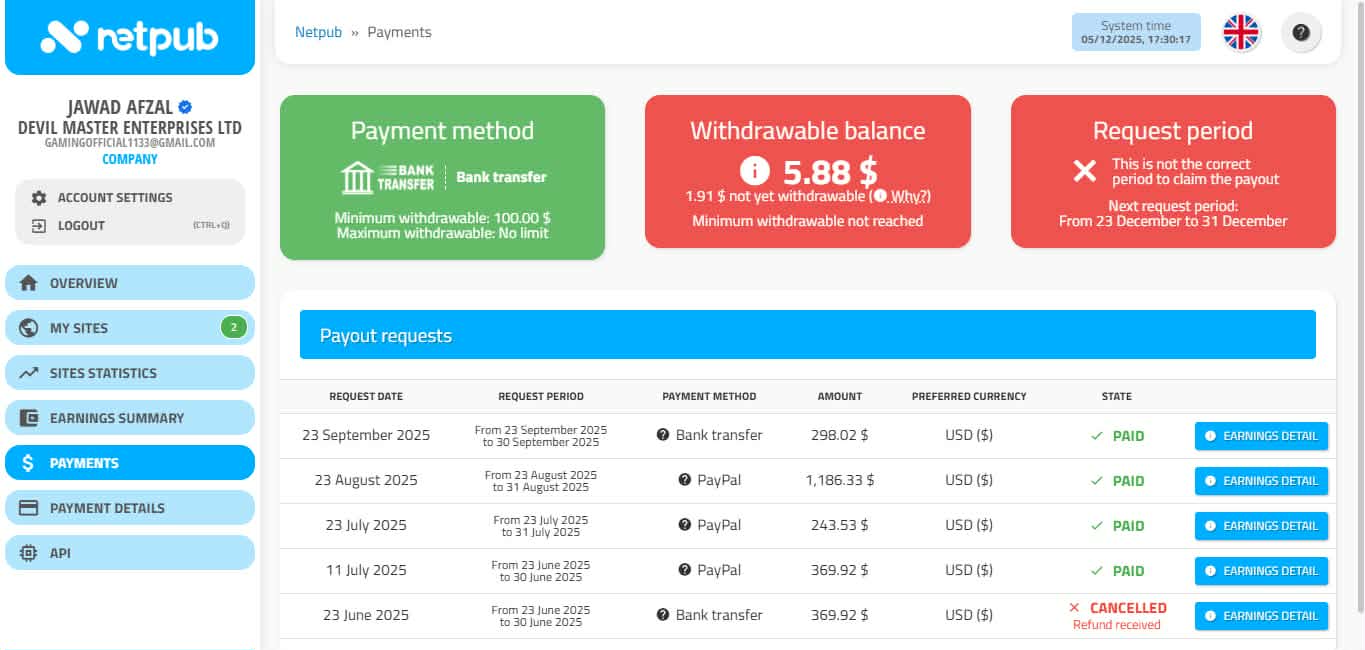Switch language via UK flag icon
1365x650 pixels.
[x=1241, y=32]
